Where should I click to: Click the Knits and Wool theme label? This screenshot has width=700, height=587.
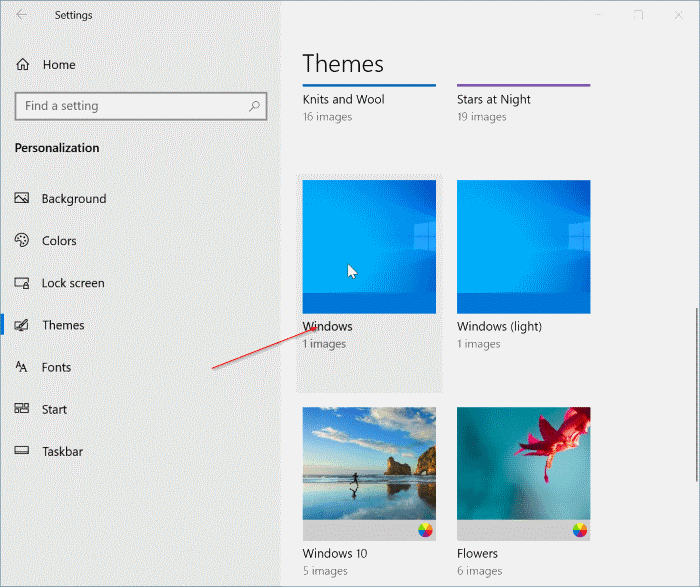[343, 99]
